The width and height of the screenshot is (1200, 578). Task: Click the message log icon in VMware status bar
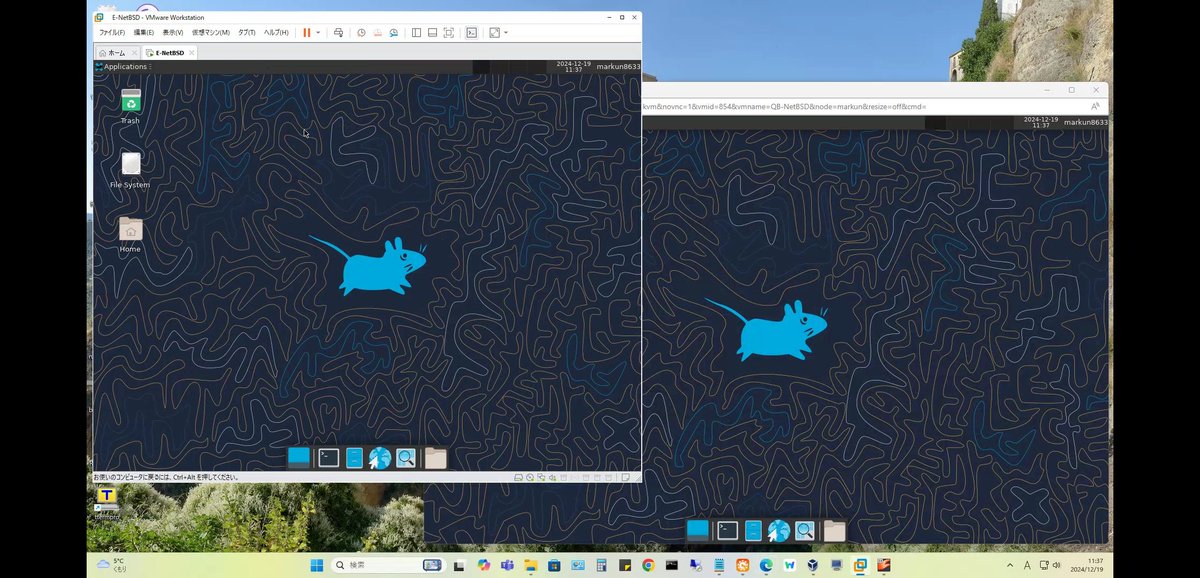tap(625, 477)
